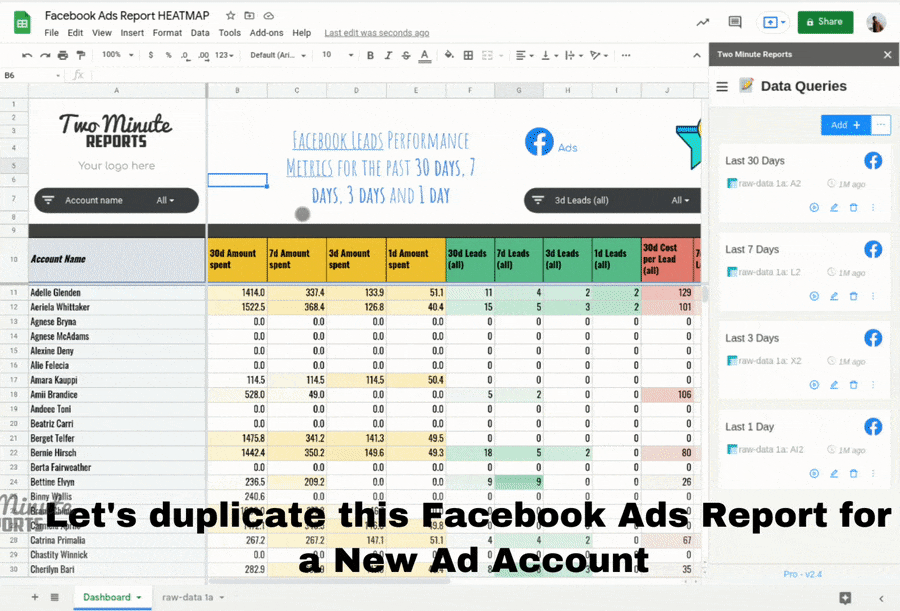
Task: Switch to the raw-data 1a sheet tab
Action: [193, 597]
